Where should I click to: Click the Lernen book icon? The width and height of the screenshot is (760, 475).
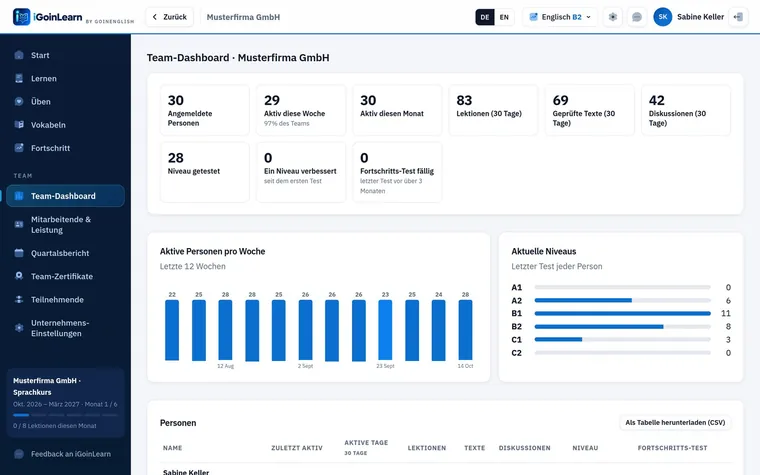click(x=19, y=78)
